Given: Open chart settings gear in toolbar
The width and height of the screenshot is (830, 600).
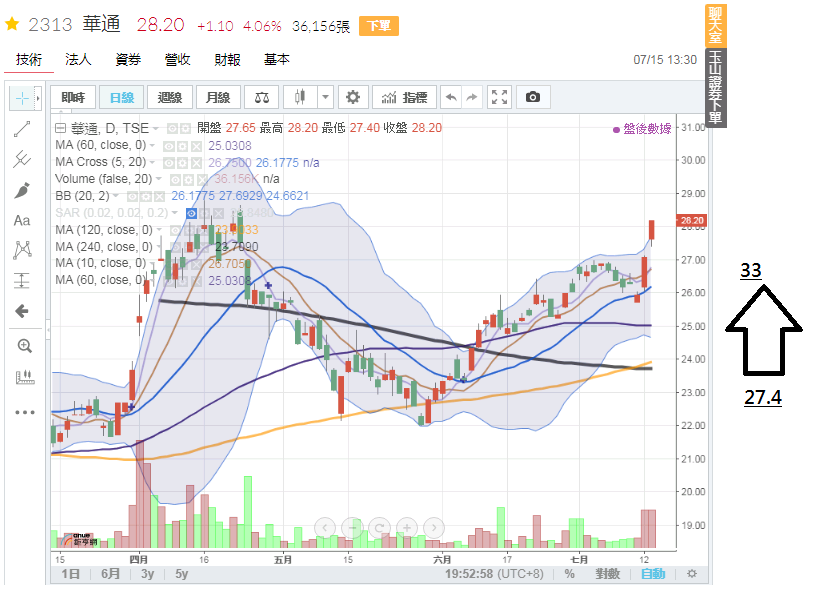Looking at the screenshot, I should (x=351, y=97).
